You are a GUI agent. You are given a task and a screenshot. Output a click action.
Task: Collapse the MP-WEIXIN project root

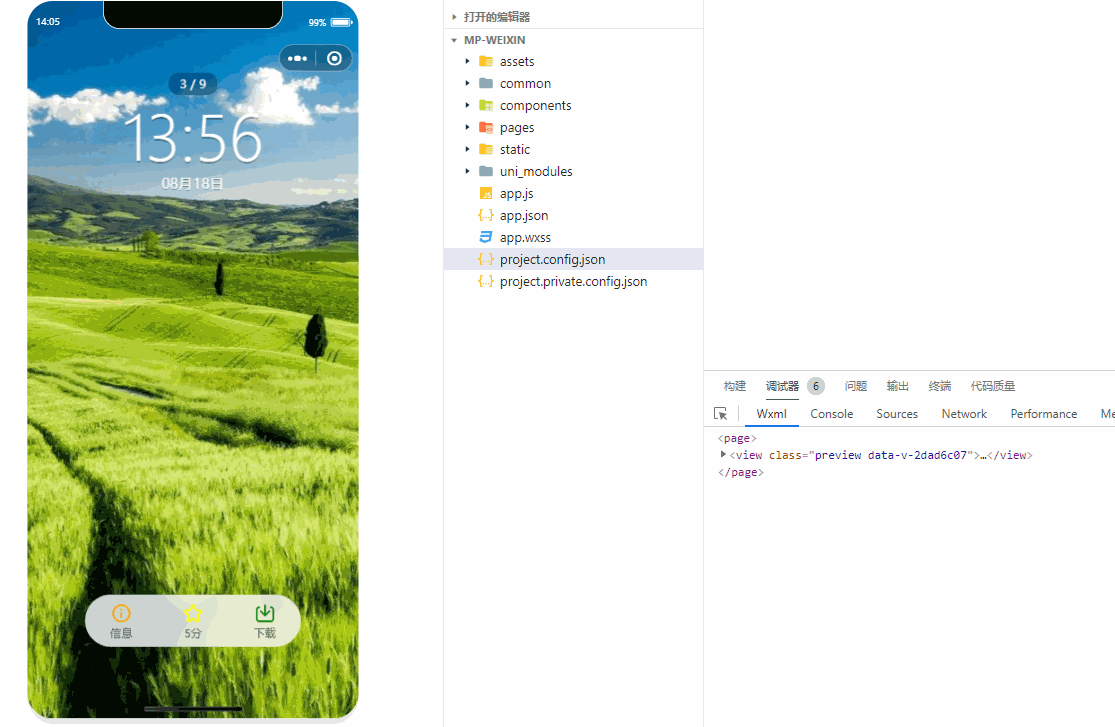[454, 41]
